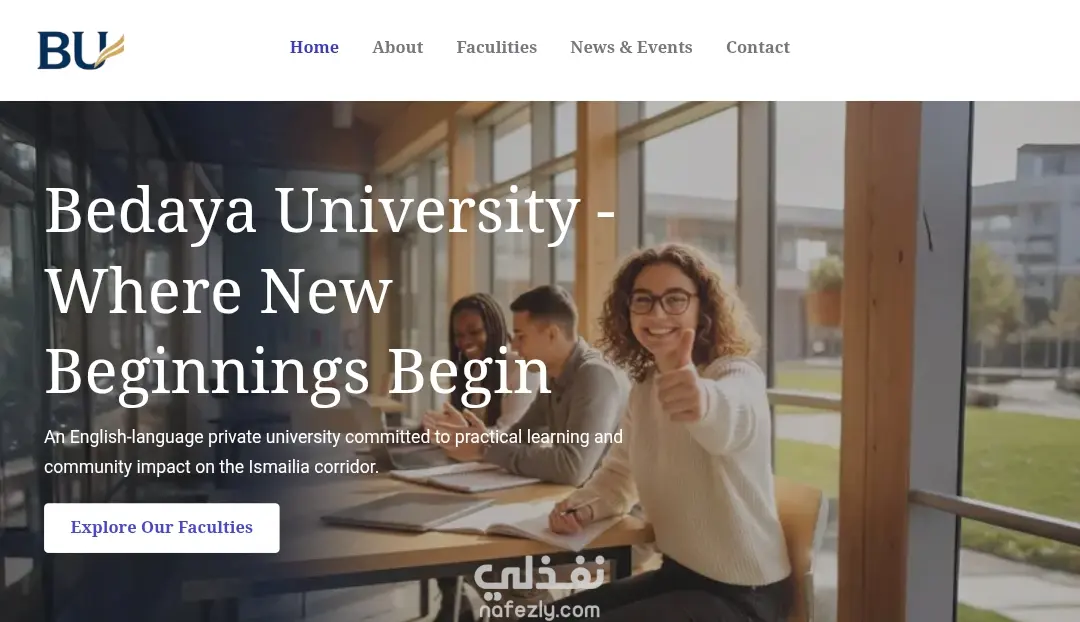Click the golden feather on the BU logo
The width and height of the screenshot is (1080, 622).
(112, 50)
